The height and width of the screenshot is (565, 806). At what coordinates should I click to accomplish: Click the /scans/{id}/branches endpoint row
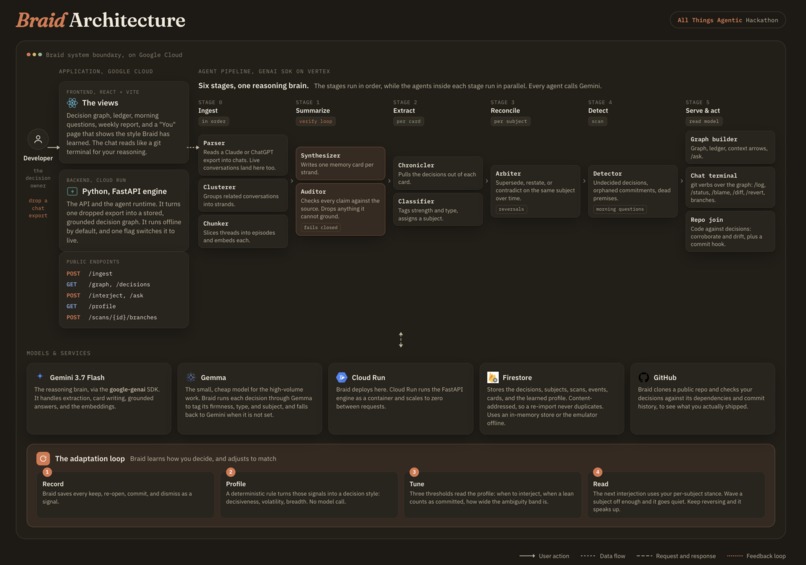124,317
